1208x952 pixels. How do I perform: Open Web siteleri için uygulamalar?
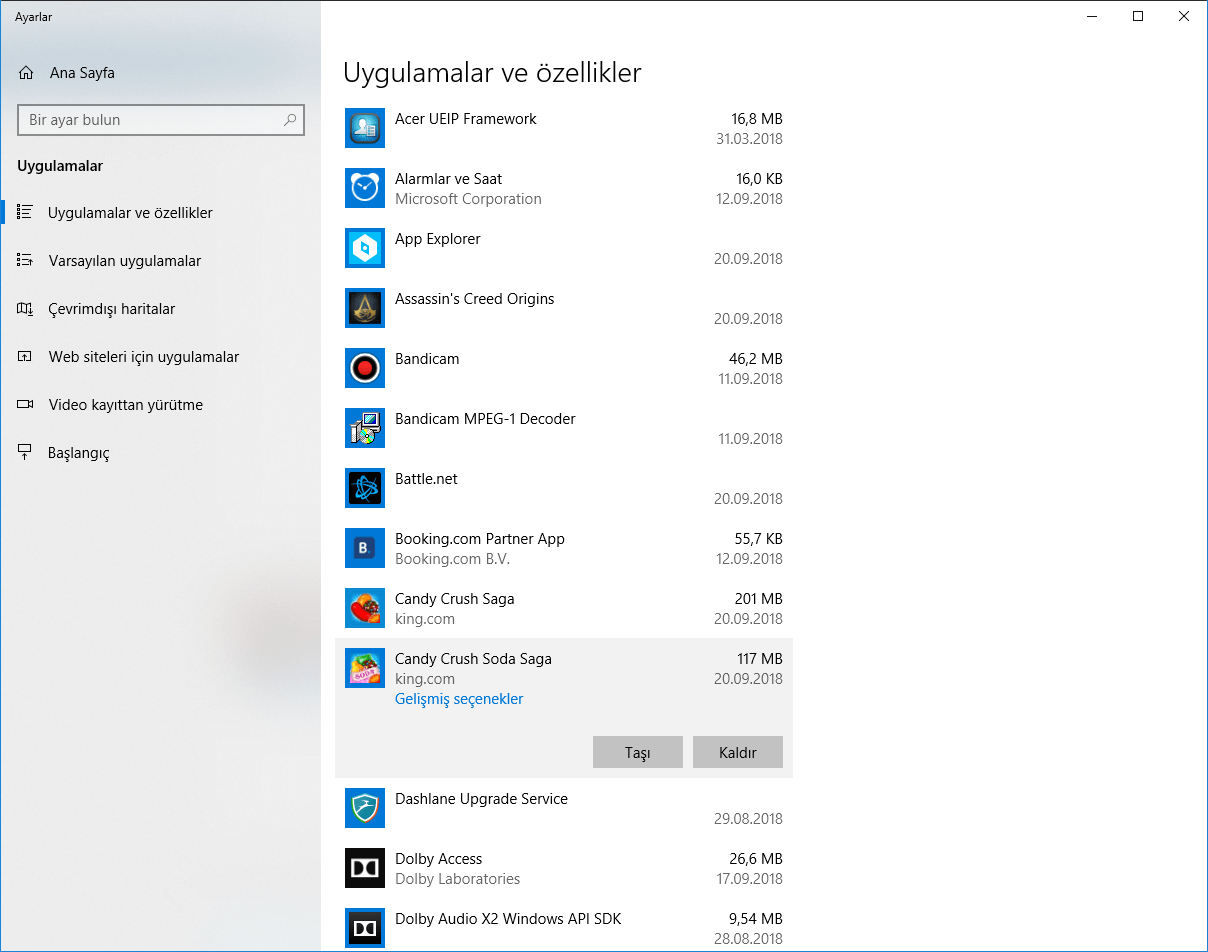pos(160,357)
